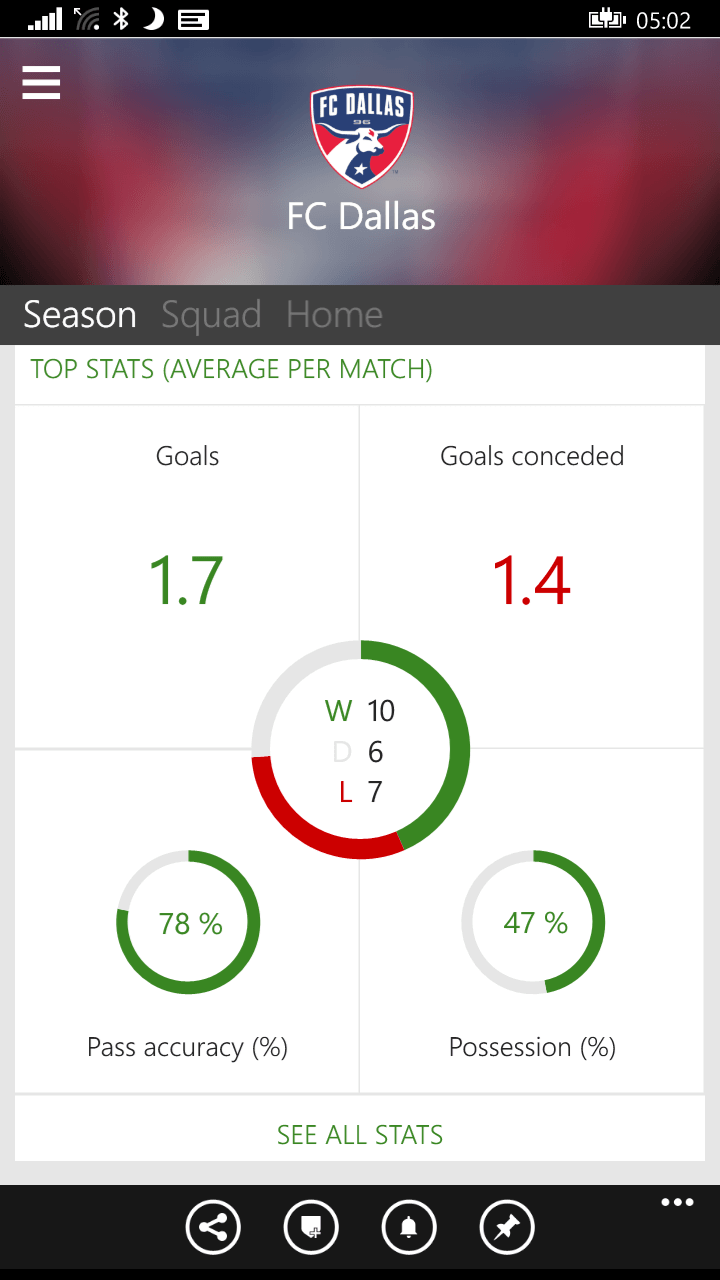Tap the bell notifications icon

point(409,1227)
